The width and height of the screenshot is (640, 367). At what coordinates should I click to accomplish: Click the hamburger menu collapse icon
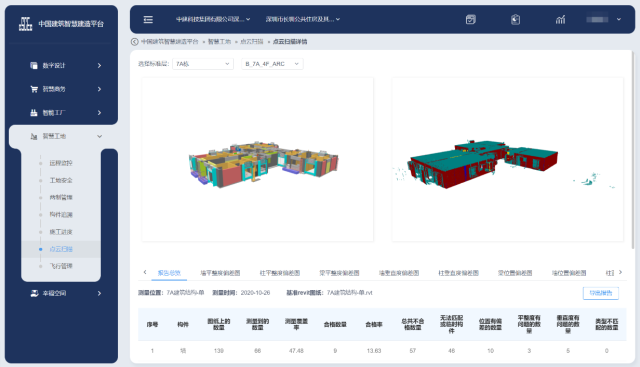(x=148, y=19)
